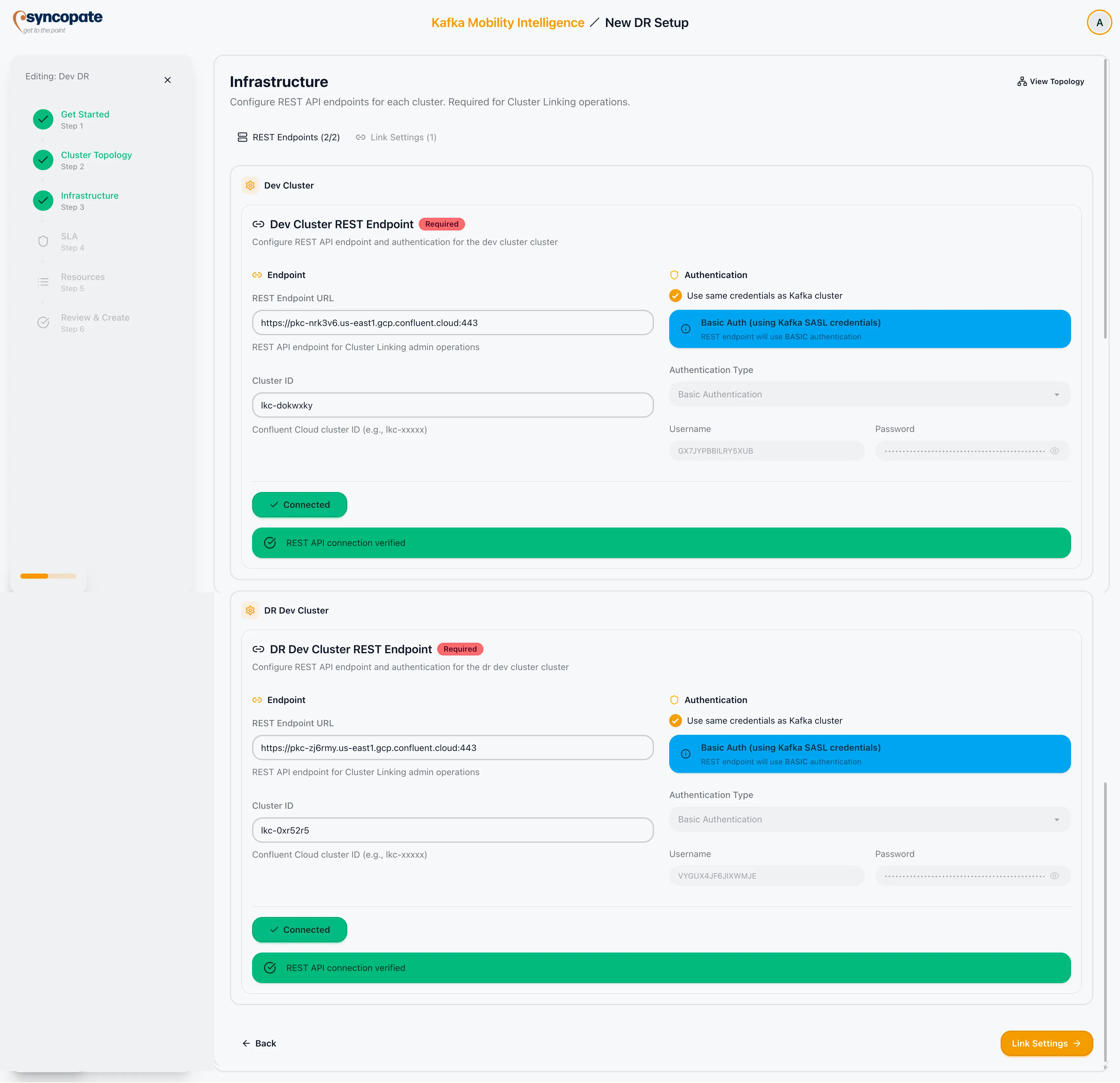This screenshot has height=1083, width=1120.
Task: Close the Editing: Dev DR panel
Action: pos(167,80)
